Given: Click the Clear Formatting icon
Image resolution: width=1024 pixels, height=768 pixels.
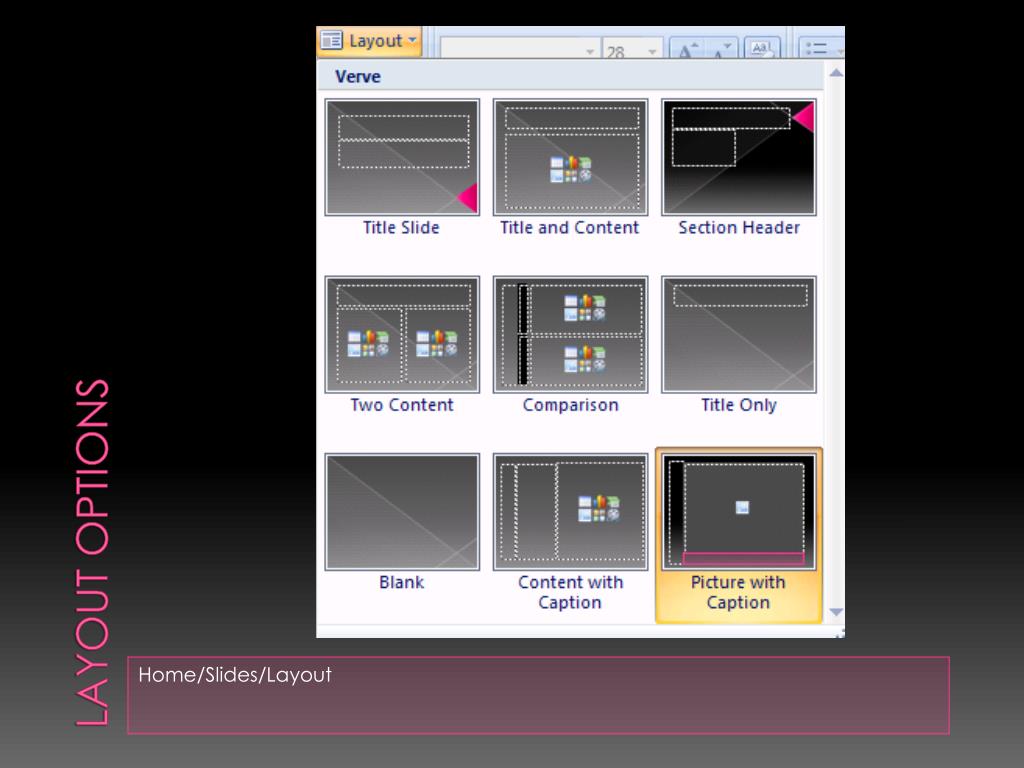Looking at the screenshot, I should point(761,49).
